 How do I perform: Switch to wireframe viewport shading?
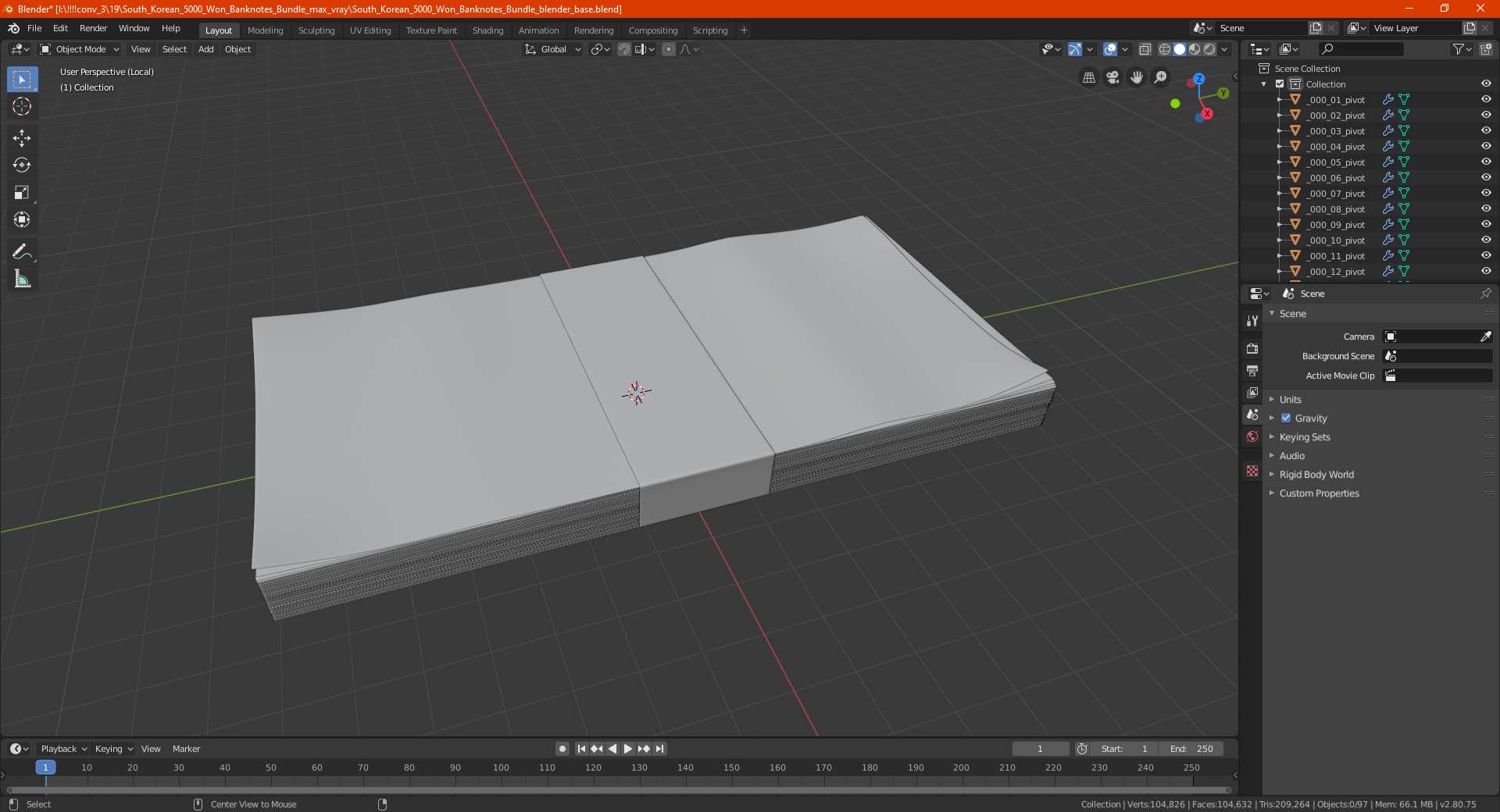pyautogui.click(x=1165, y=49)
